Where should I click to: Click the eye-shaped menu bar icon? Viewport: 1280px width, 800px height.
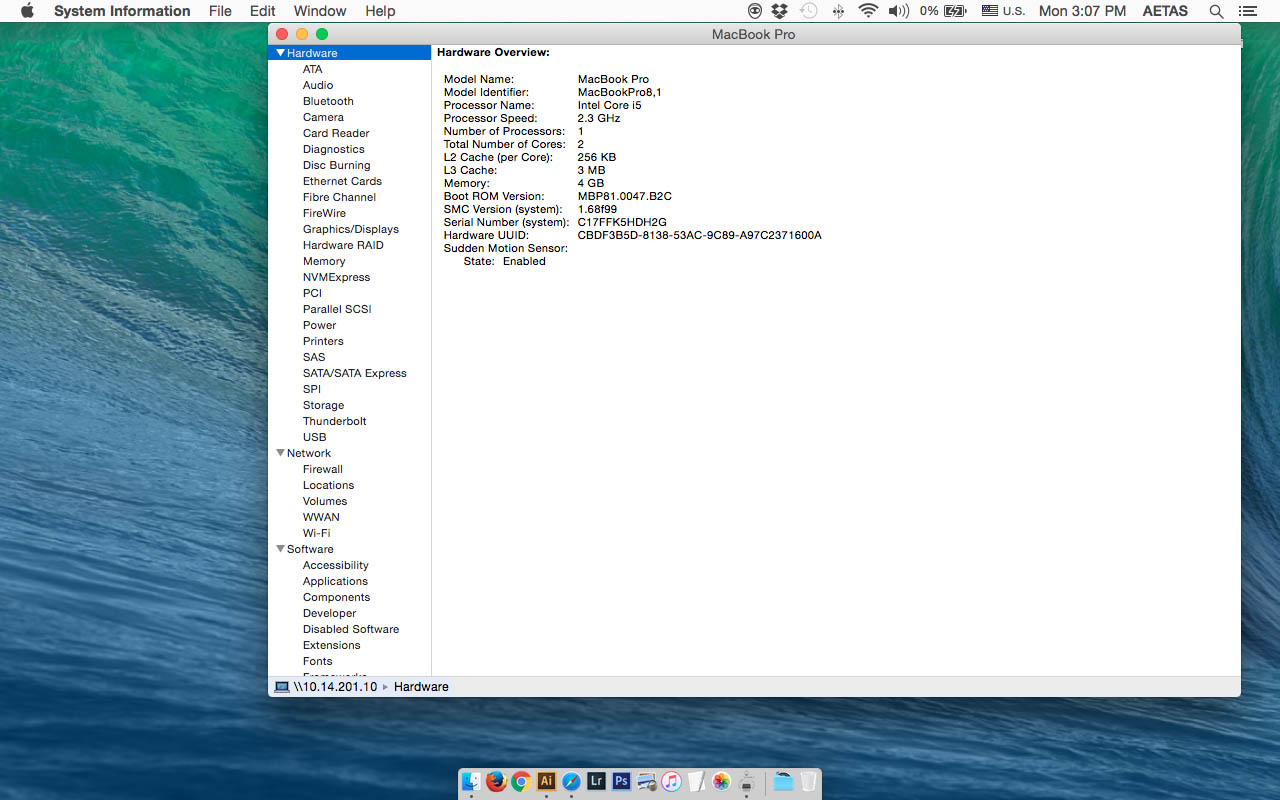[755, 11]
